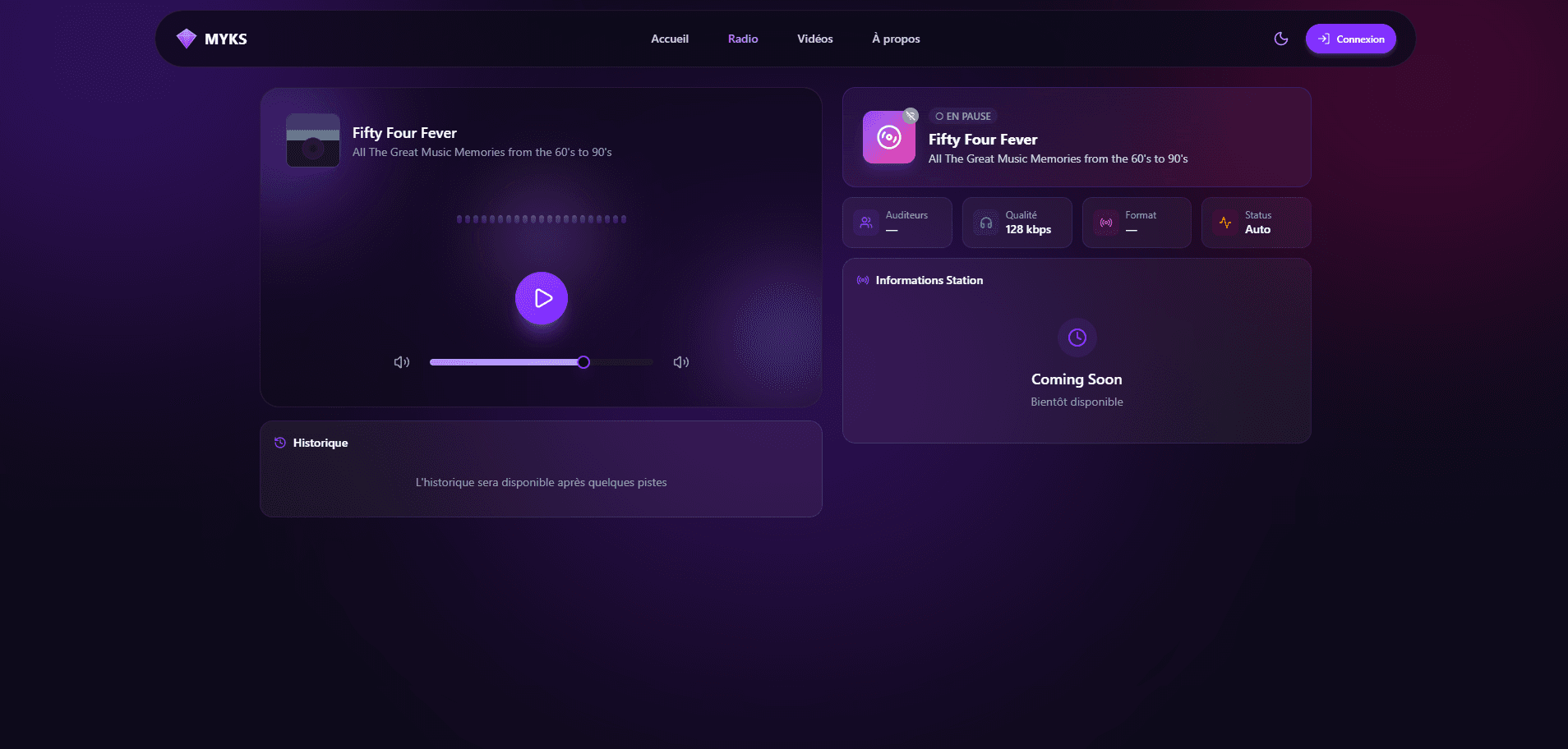The width and height of the screenshot is (1568, 749).
Task: Click the Informations Station heading
Action: click(929, 280)
